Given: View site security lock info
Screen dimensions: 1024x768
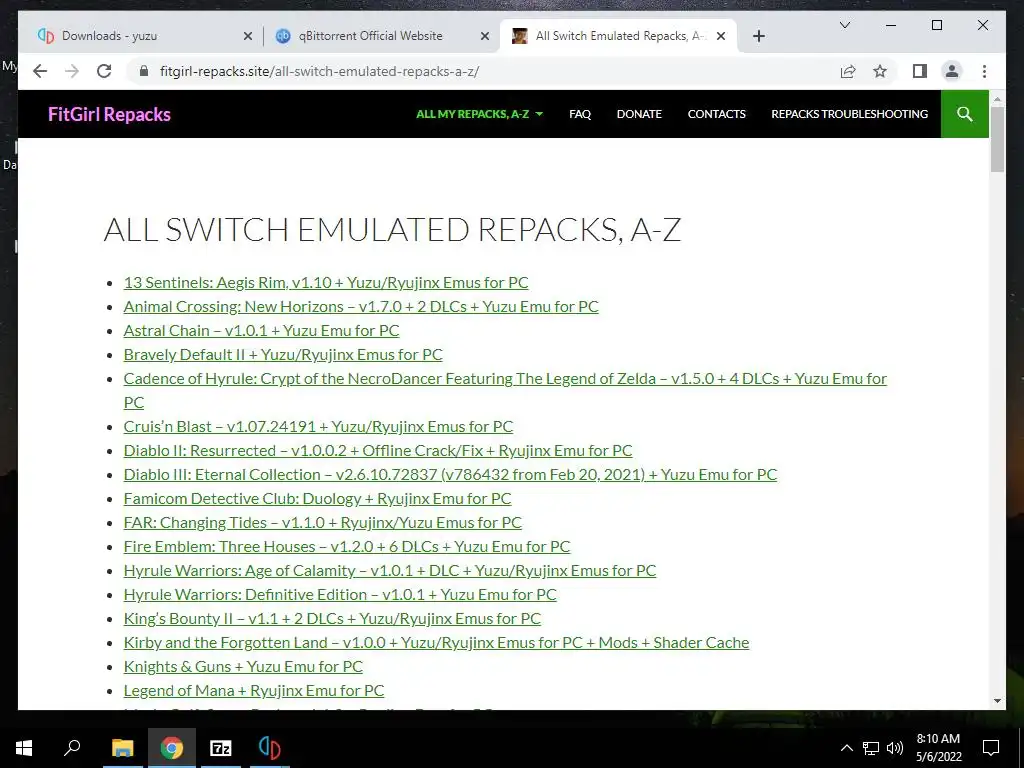Looking at the screenshot, I should pos(144,71).
